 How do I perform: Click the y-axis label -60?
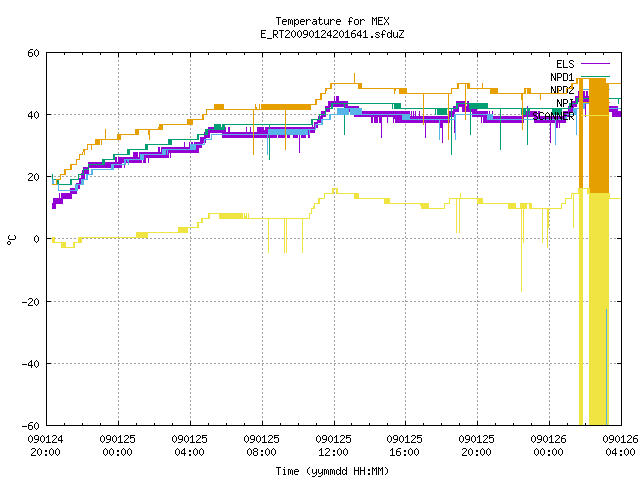tap(31, 426)
